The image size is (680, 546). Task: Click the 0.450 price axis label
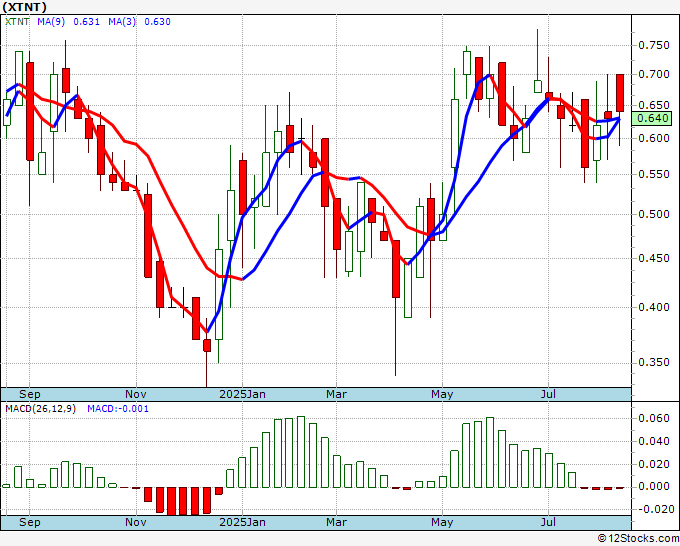654,258
